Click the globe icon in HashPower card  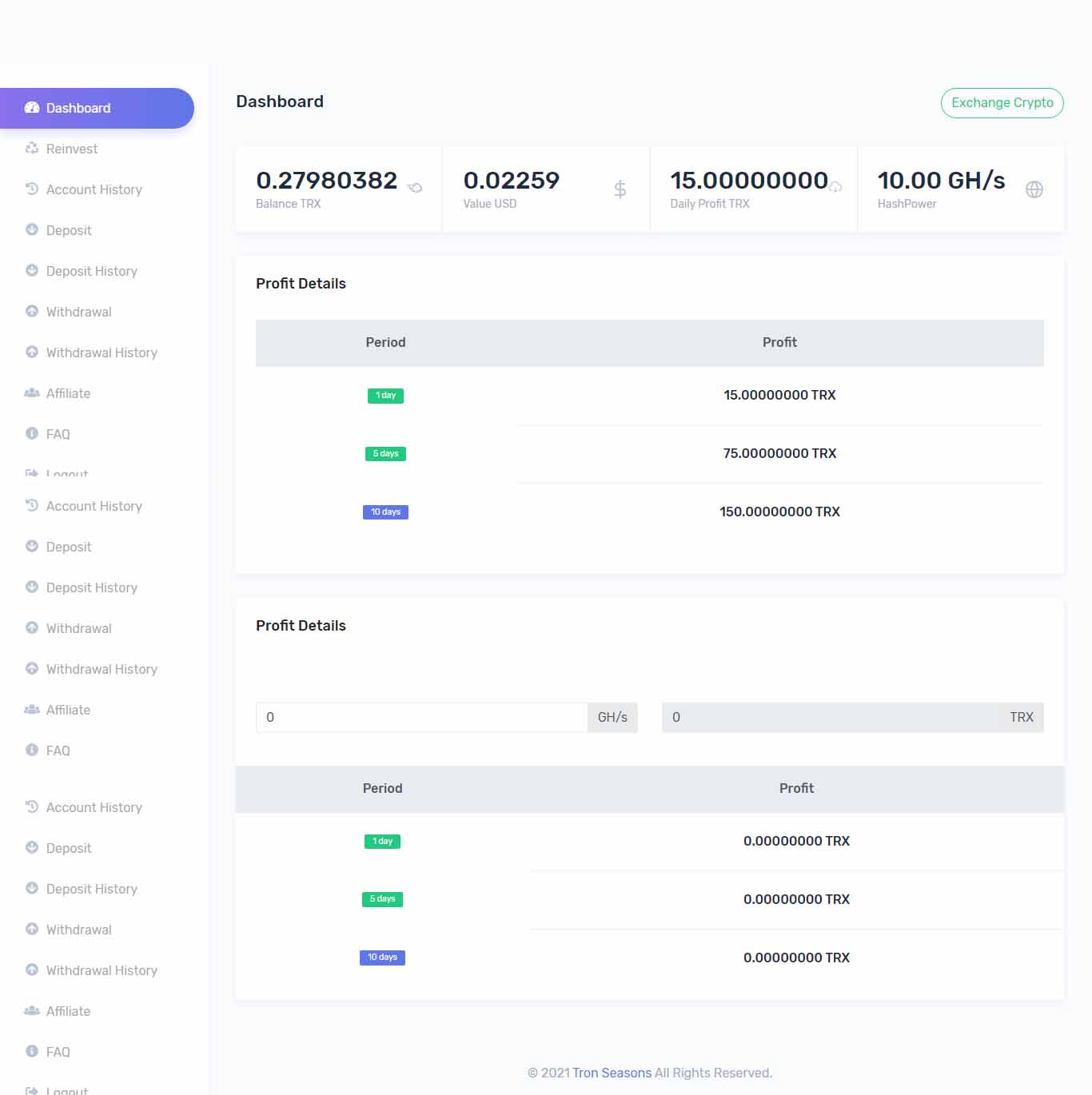(1034, 189)
